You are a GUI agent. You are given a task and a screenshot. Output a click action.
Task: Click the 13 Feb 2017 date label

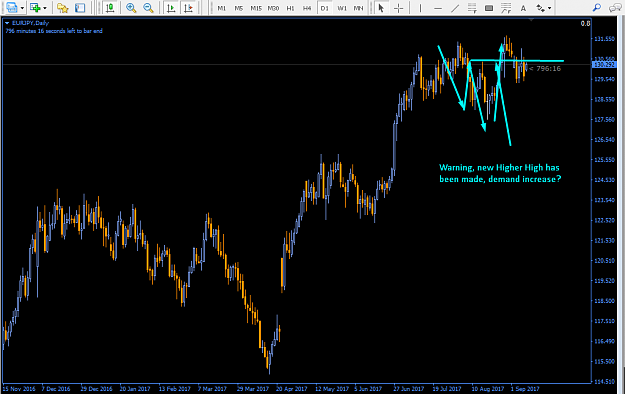point(175,388)
